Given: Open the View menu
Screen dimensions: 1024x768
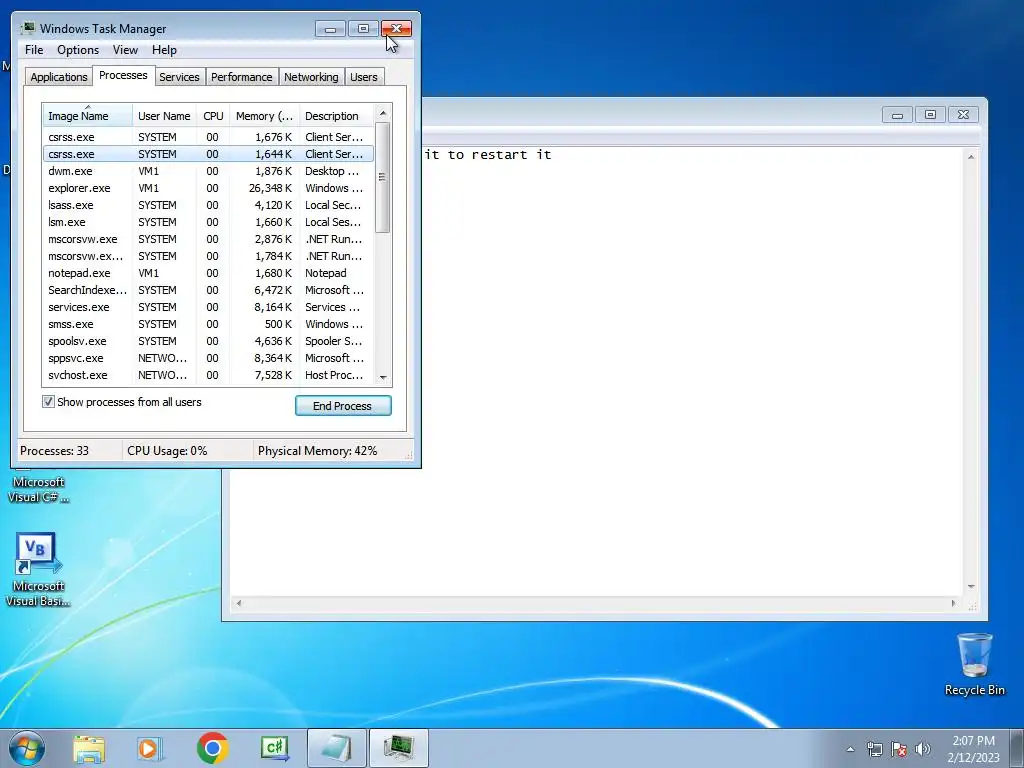Looking at the screenshot, I should [125, 50].
